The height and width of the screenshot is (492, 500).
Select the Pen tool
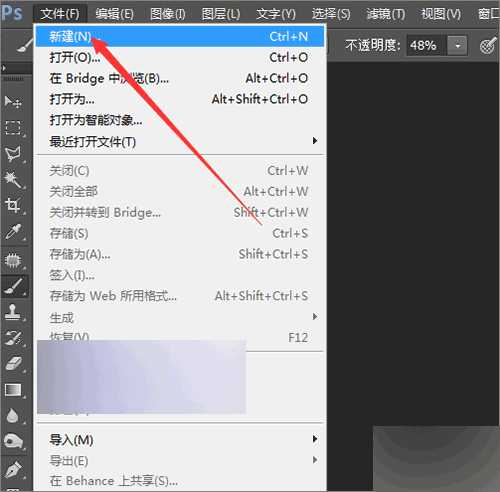(13, 469)
